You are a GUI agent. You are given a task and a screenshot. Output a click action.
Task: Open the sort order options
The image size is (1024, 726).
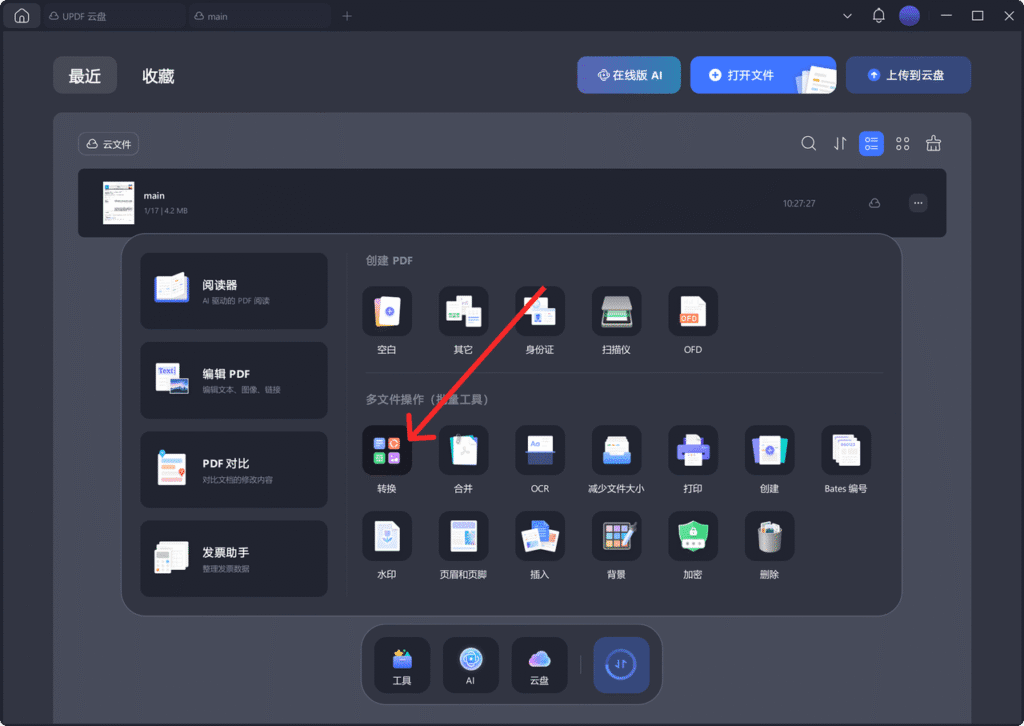[840, 144]
